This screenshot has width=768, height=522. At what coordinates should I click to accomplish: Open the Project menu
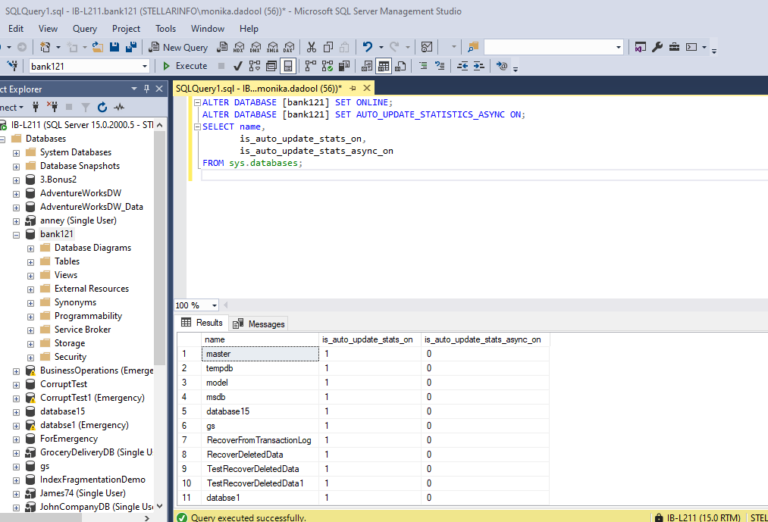point(126,28)
